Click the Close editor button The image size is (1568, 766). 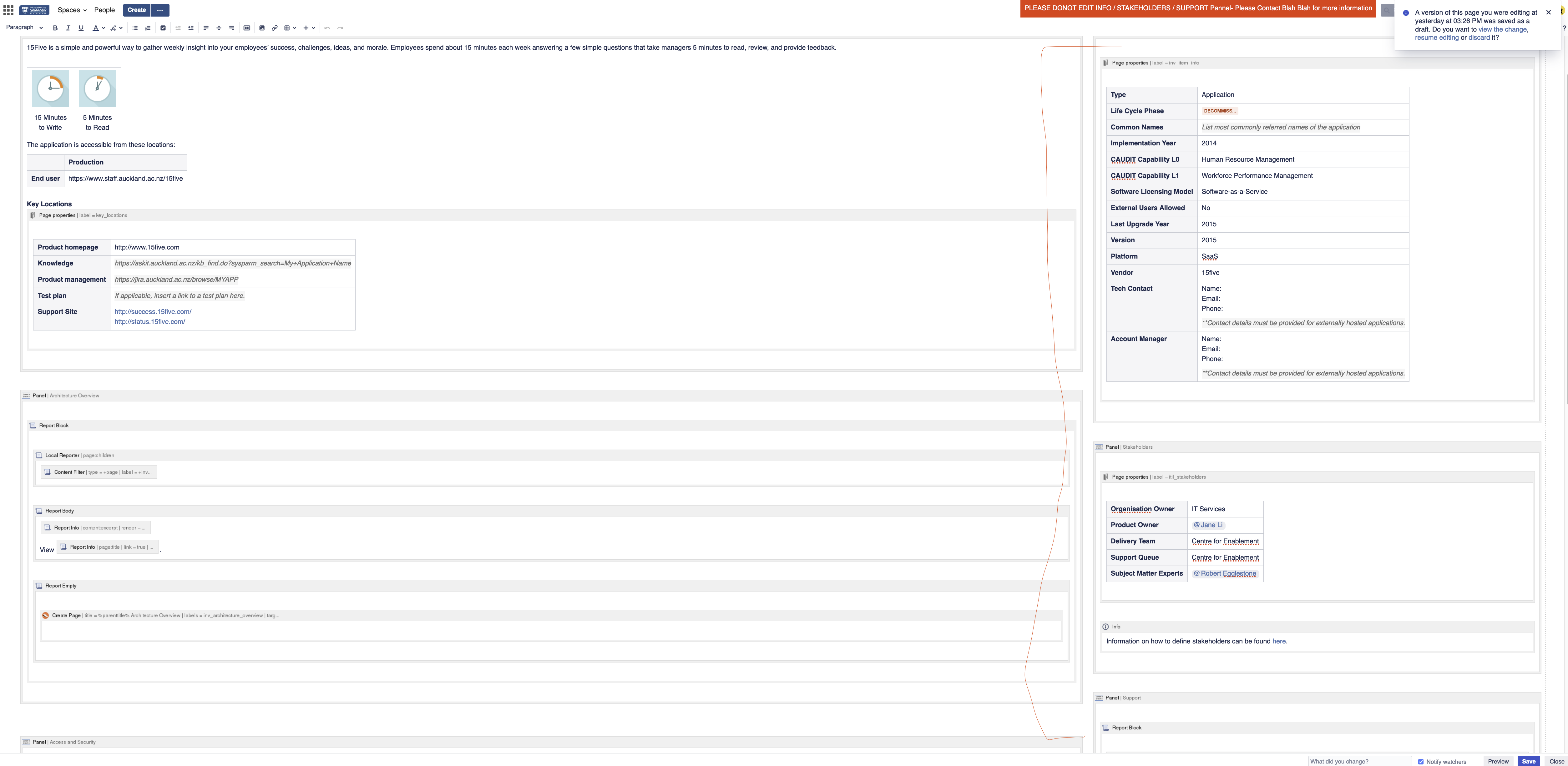[x=1556, y=761]
